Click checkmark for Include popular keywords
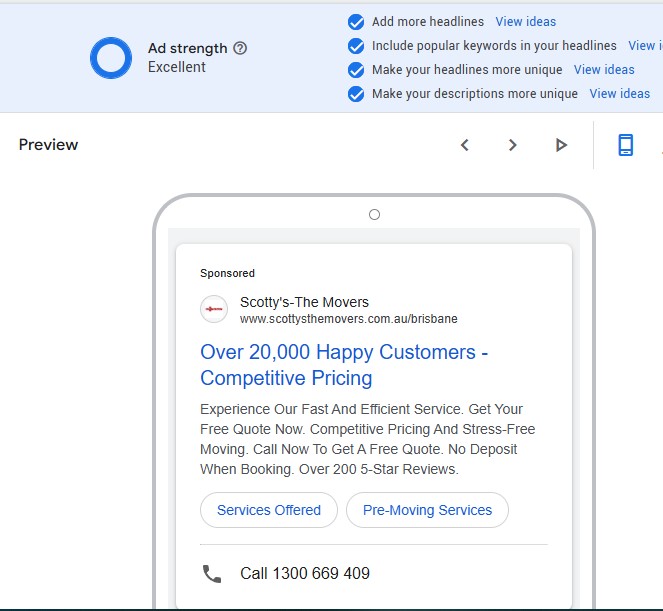Screen dimensions: 663x611 point(356,46)
